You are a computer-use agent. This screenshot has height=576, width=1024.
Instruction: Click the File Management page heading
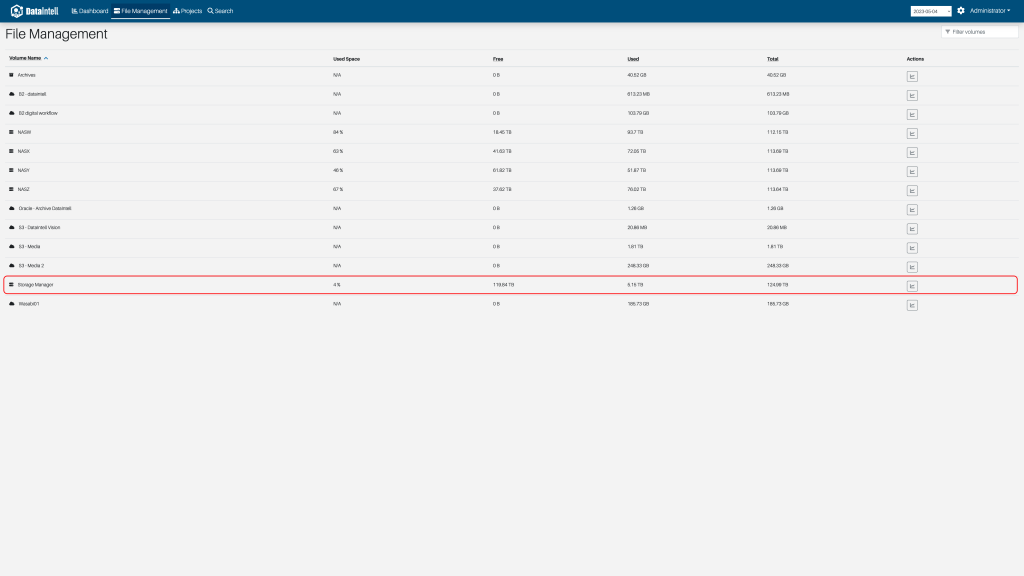coord(56,34)
